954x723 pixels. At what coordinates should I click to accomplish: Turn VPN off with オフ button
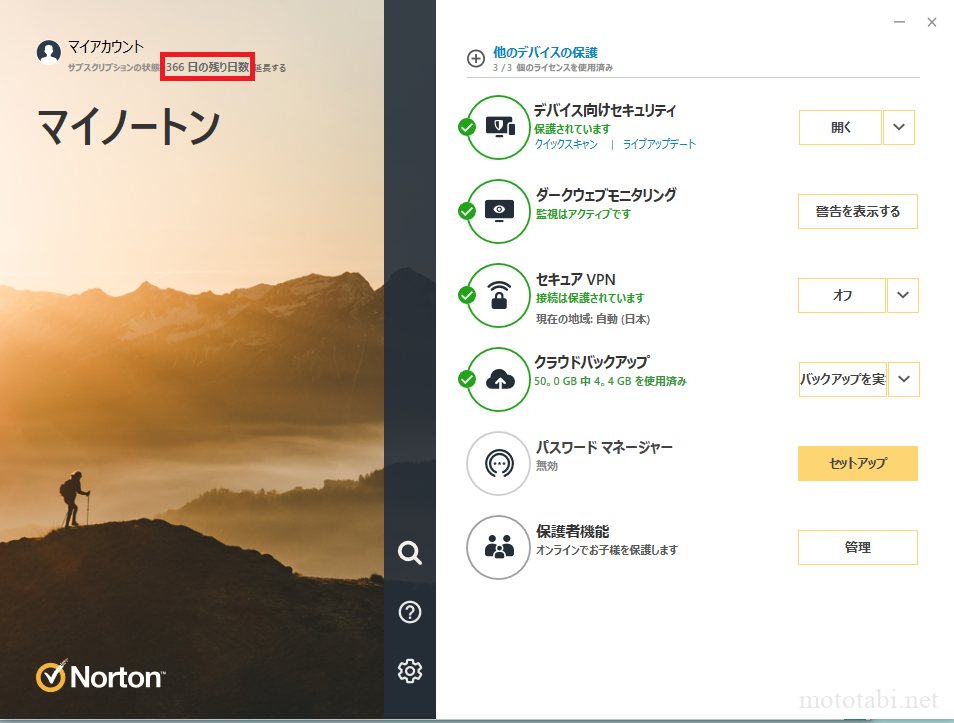pyautogui.click(x=842, y=295)
